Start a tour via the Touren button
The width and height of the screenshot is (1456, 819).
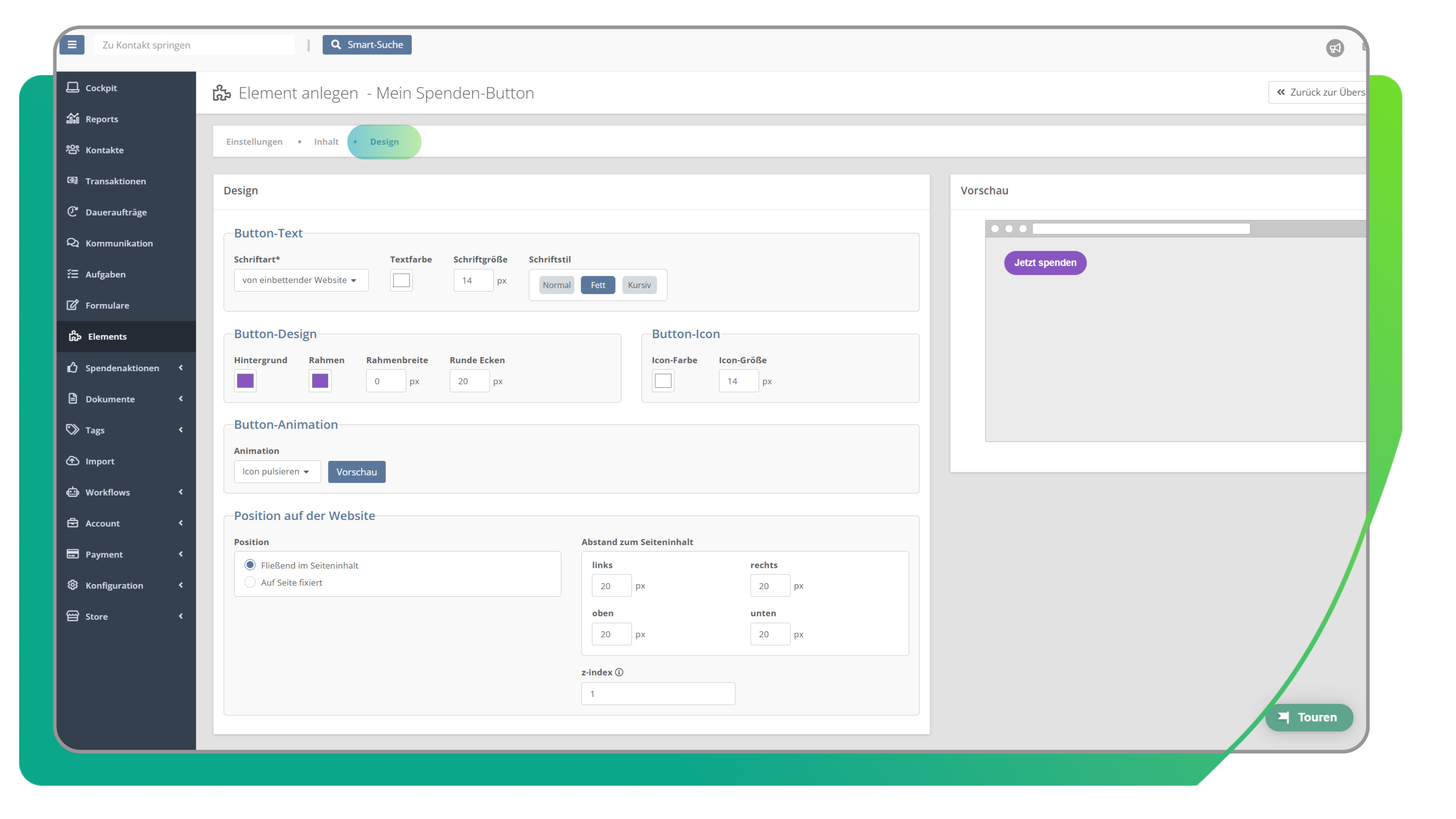click(1309, 717)
